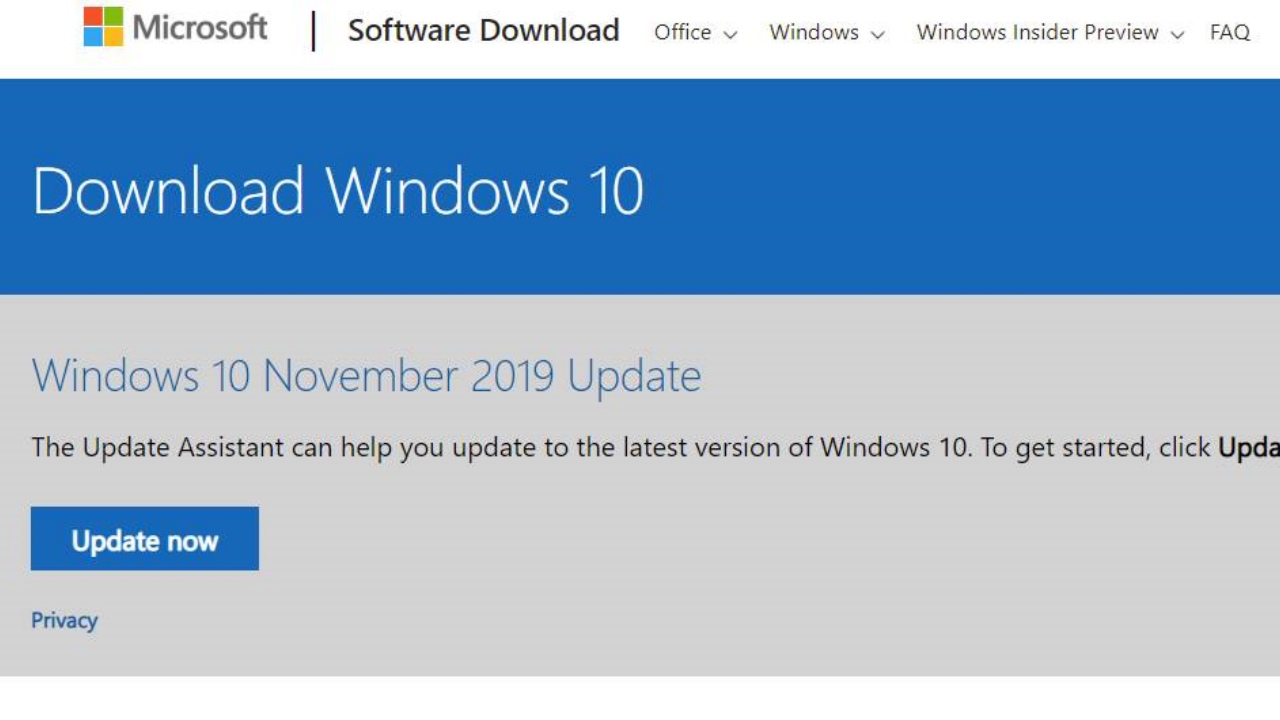This screenshot has width=1280, height=720.
Task: Open the FAQ page
Action: (1229, 33)
